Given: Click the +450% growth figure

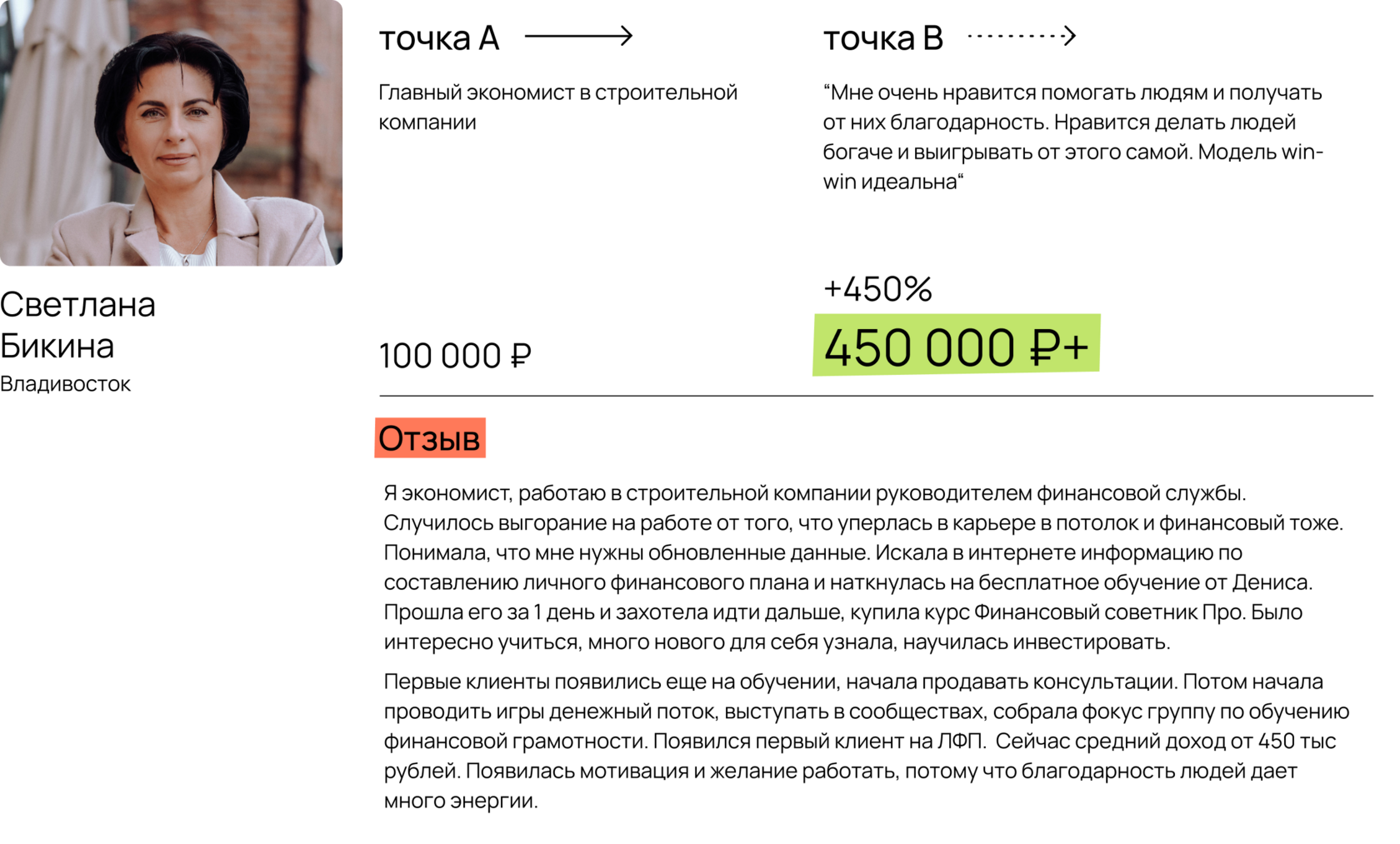Looking at the screenshot, I should click(877, 289).
